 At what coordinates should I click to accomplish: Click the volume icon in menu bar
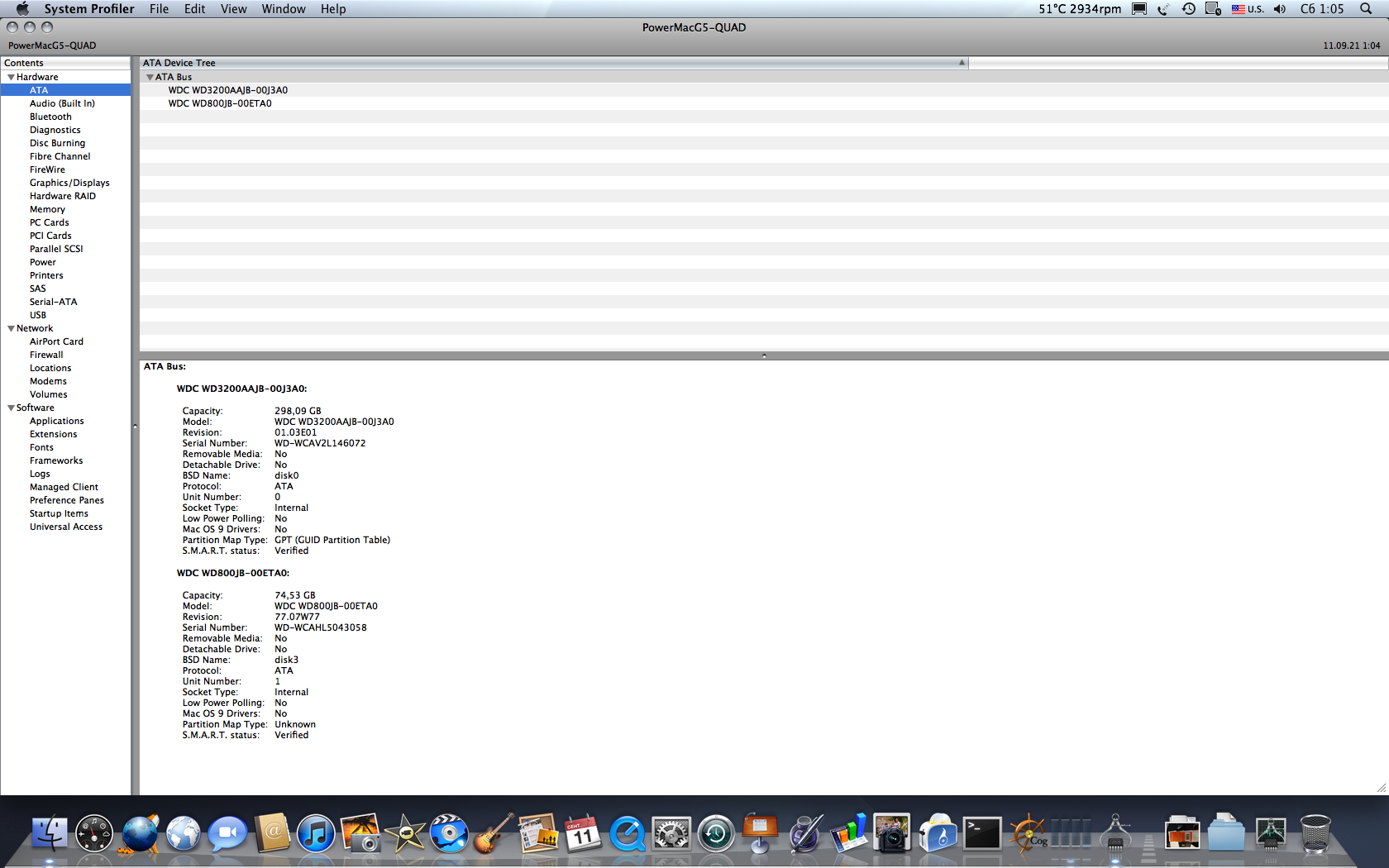(1280, 9)
